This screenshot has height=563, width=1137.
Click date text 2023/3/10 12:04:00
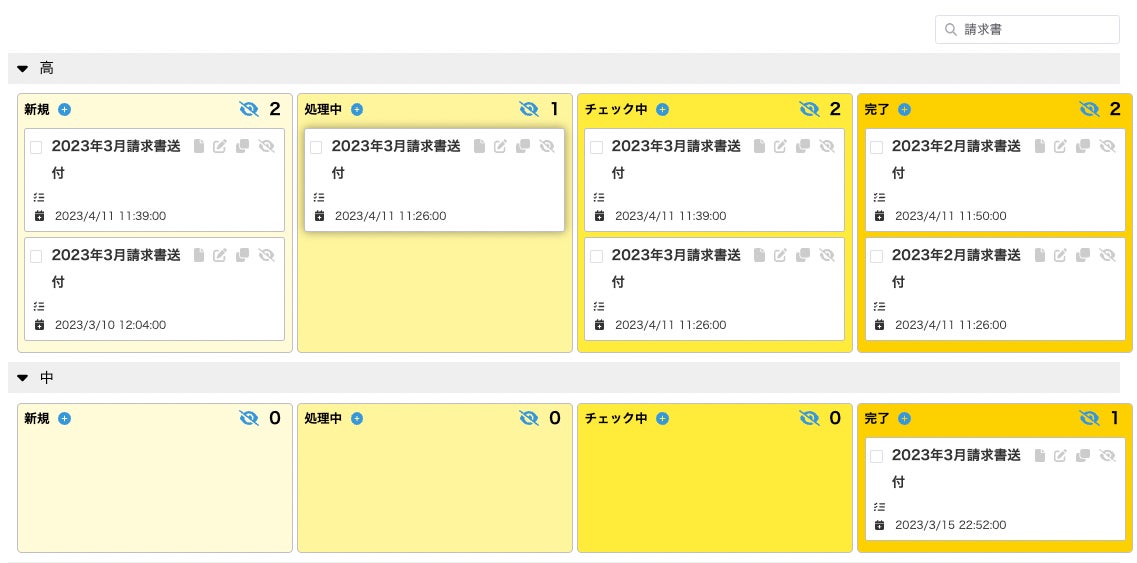coord(110,325)
